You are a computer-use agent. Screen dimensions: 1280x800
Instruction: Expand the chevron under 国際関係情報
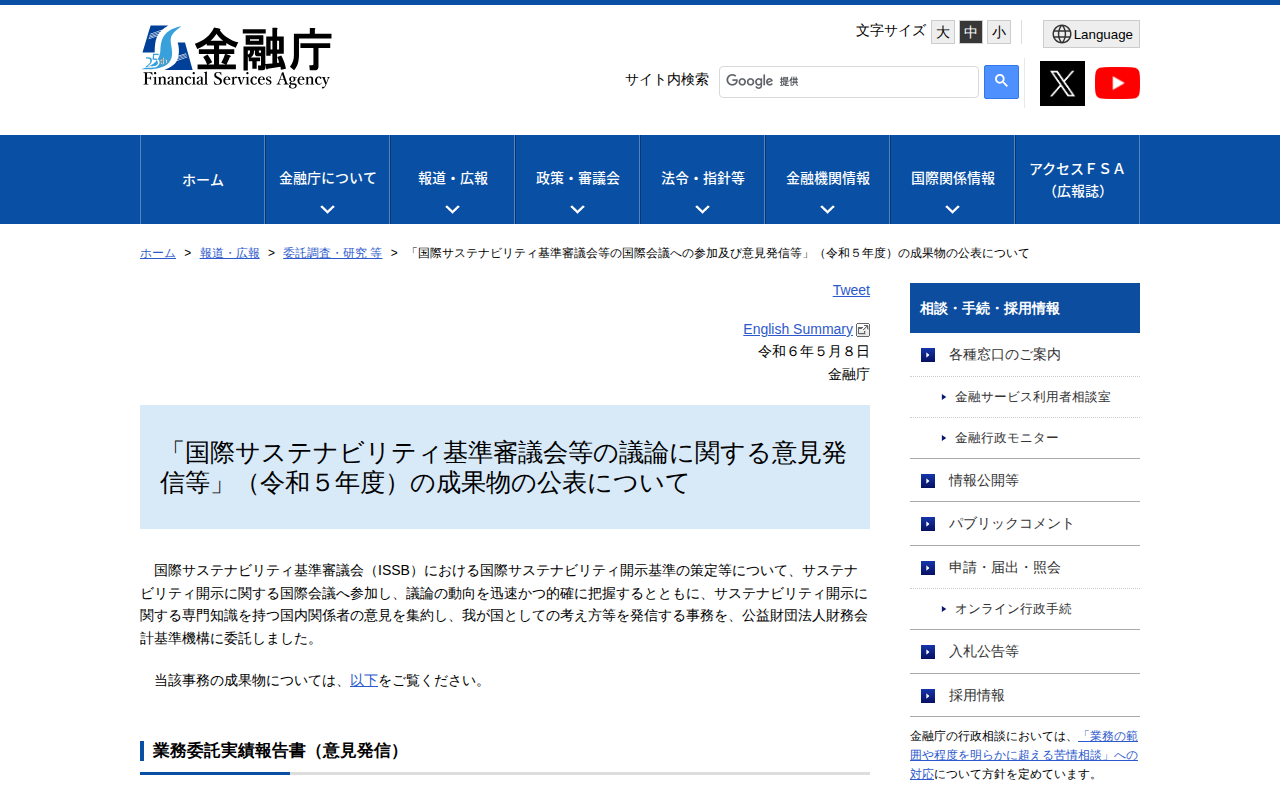click(x=952, y=210)
